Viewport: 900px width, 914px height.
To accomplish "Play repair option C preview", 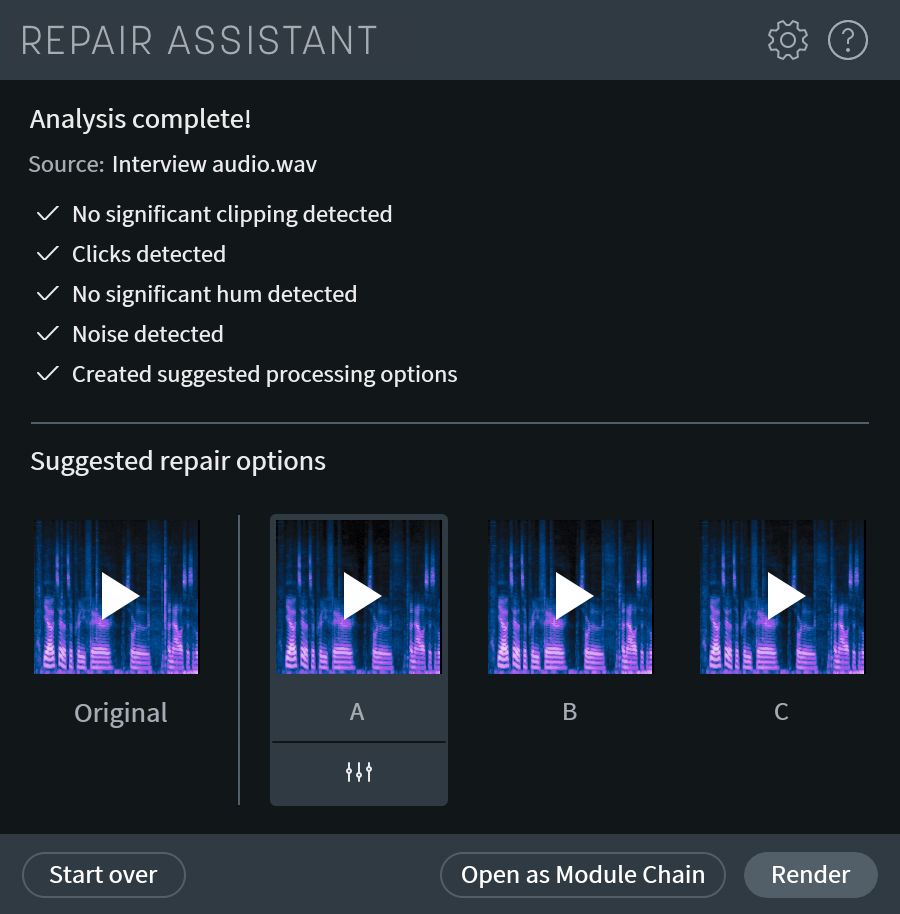I will coord(782,595).
